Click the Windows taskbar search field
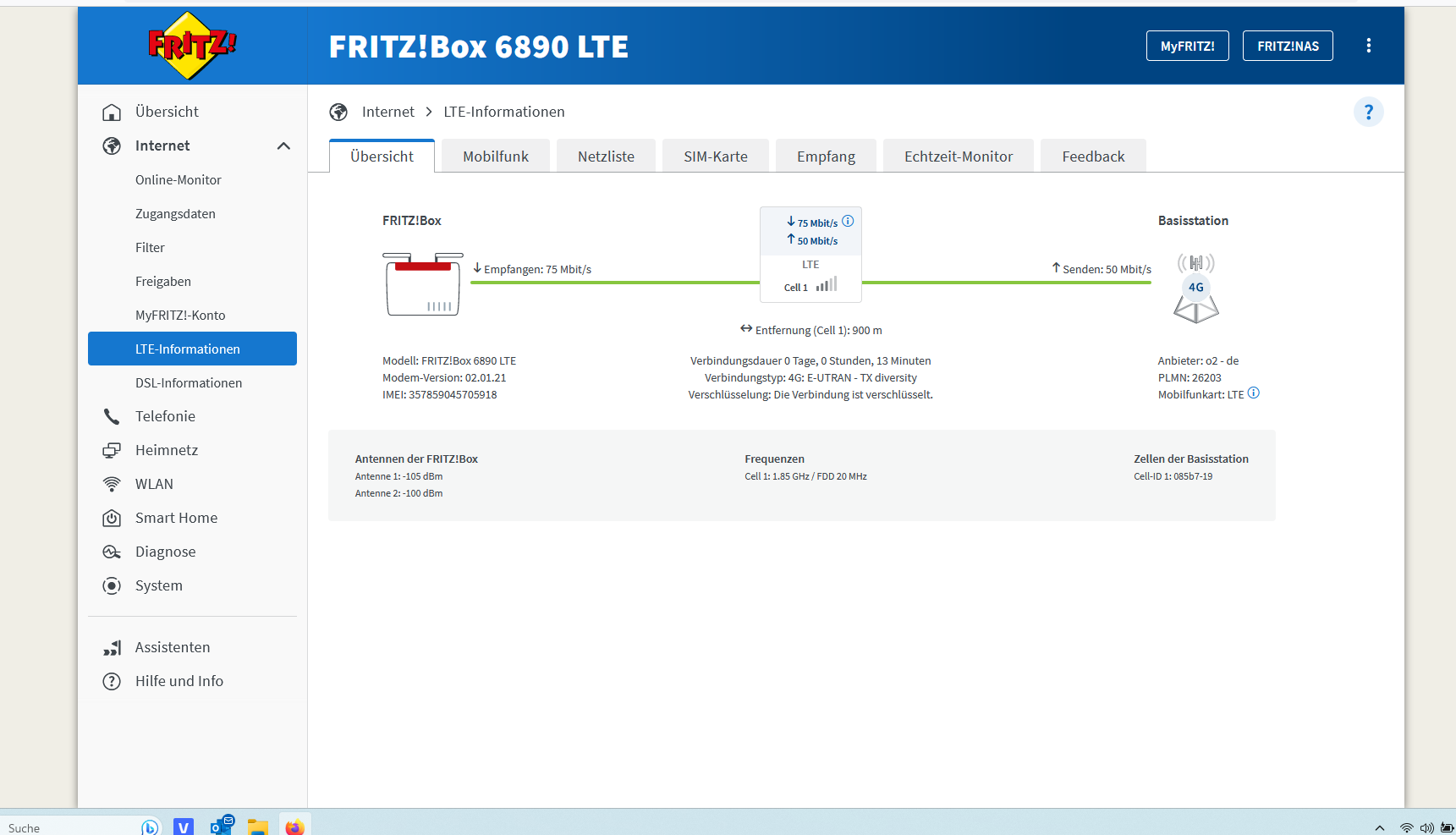Viewport: 1456px width, 835px height. click(x=80, y=827)
